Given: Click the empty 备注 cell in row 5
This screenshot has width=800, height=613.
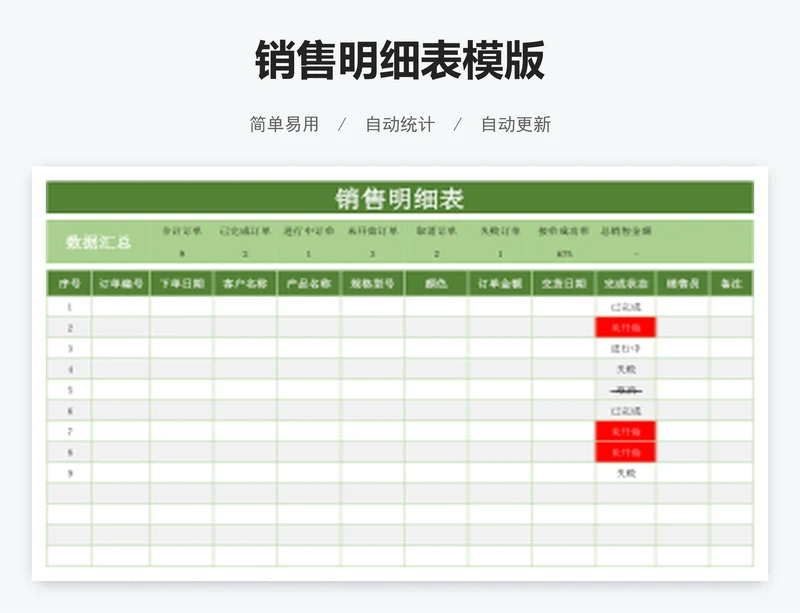Looking at the screenshot, I should [x=731, y=390].
